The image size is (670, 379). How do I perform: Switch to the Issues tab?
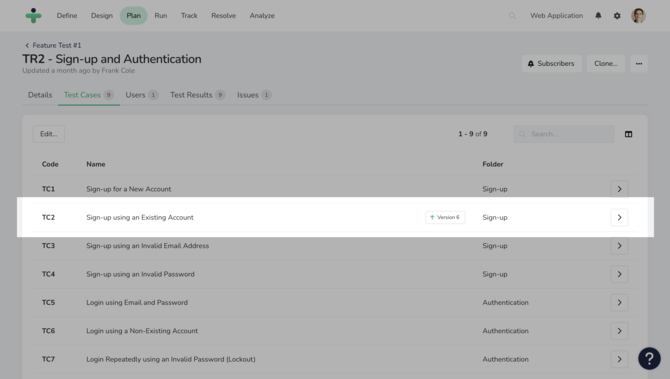tap(254, 95)
